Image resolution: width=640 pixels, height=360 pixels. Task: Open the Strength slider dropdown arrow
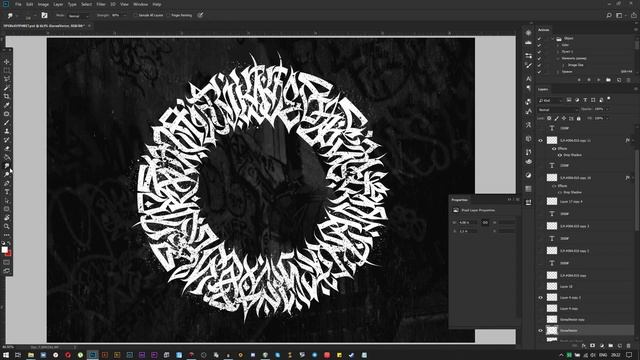point(124,16)
